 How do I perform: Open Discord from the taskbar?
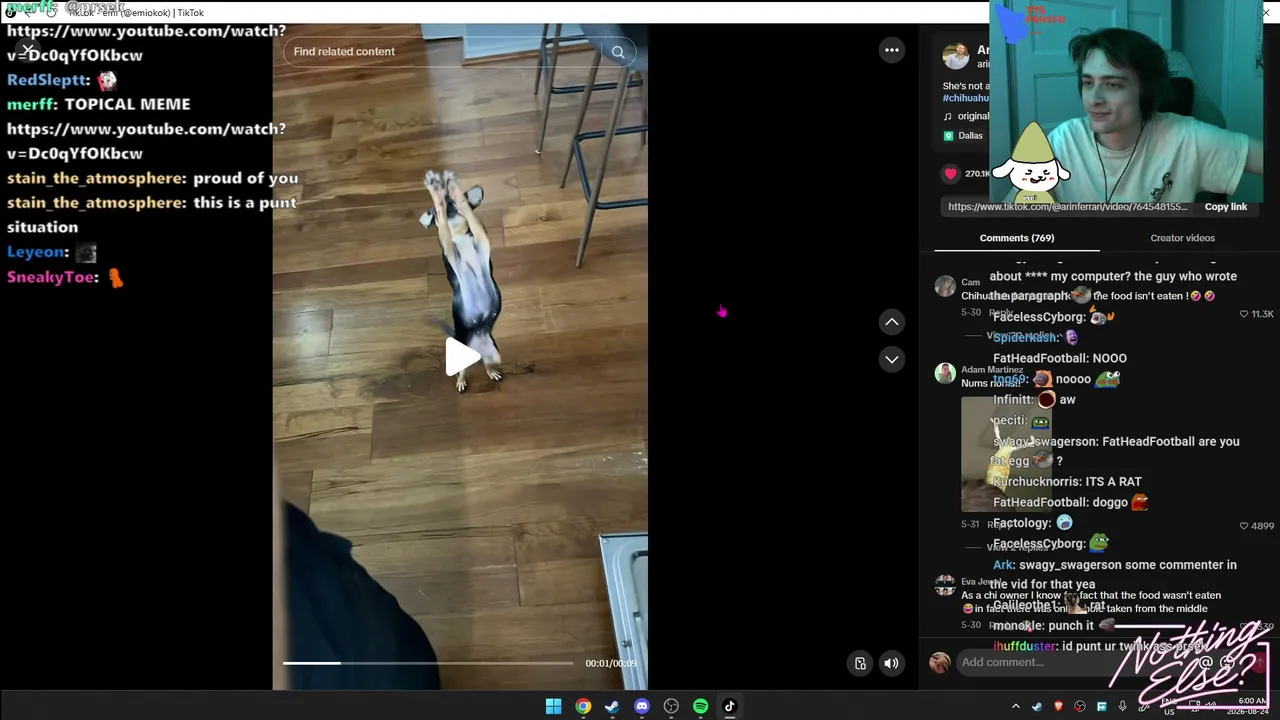pos(642,706)
